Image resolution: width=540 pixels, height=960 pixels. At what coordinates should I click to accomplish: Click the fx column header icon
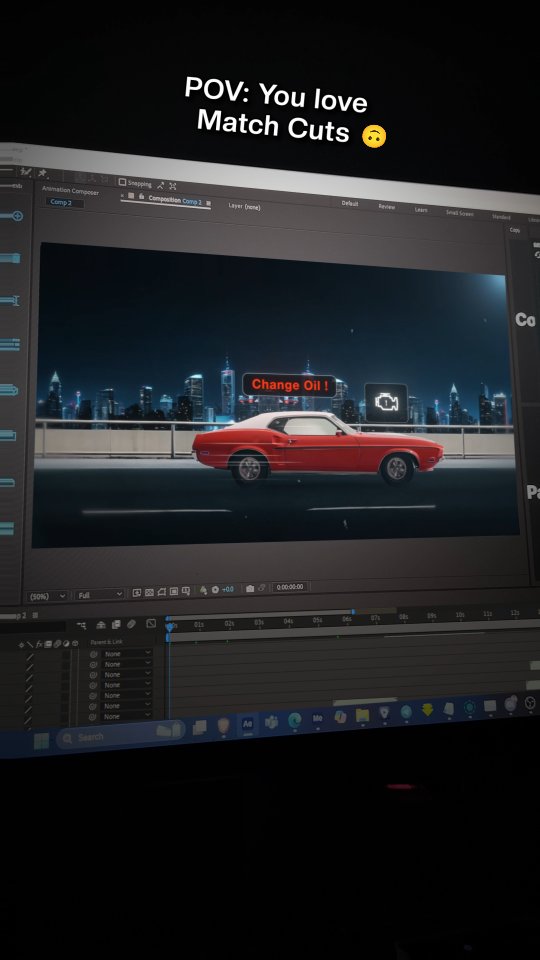point(39,644)
